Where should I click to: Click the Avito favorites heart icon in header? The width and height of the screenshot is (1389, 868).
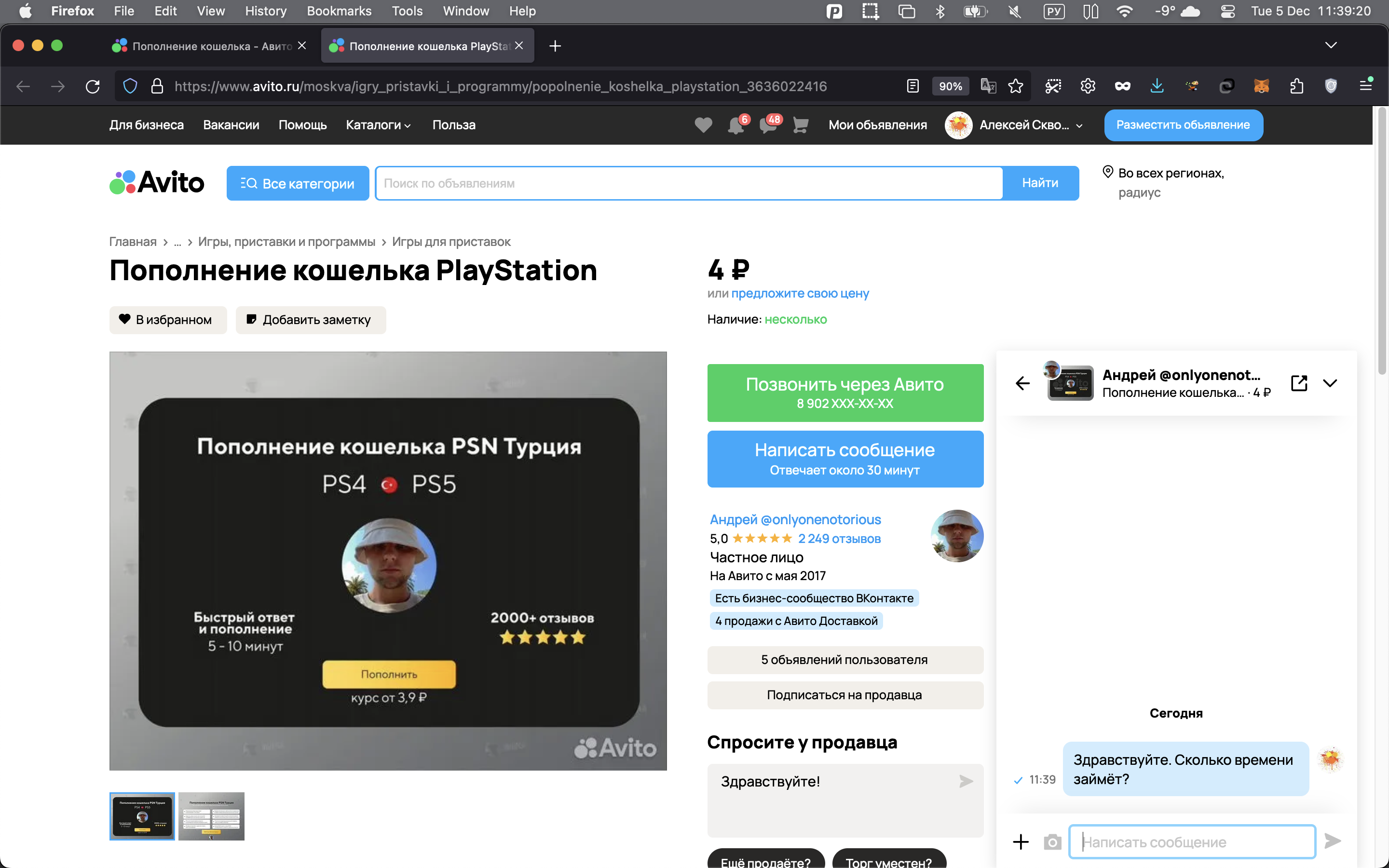coord(703,124)
